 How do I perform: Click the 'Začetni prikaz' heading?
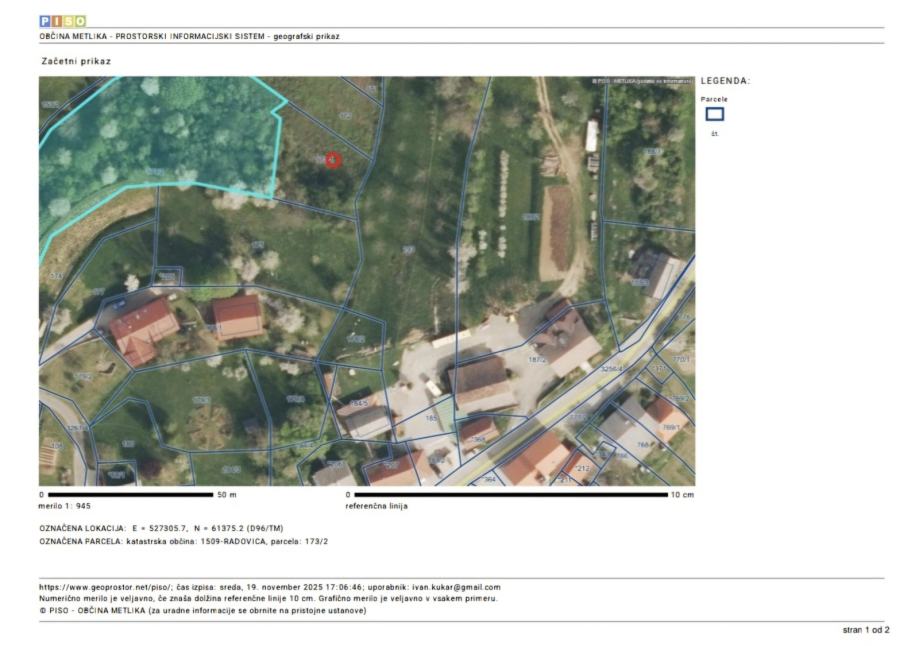(75, 61)
